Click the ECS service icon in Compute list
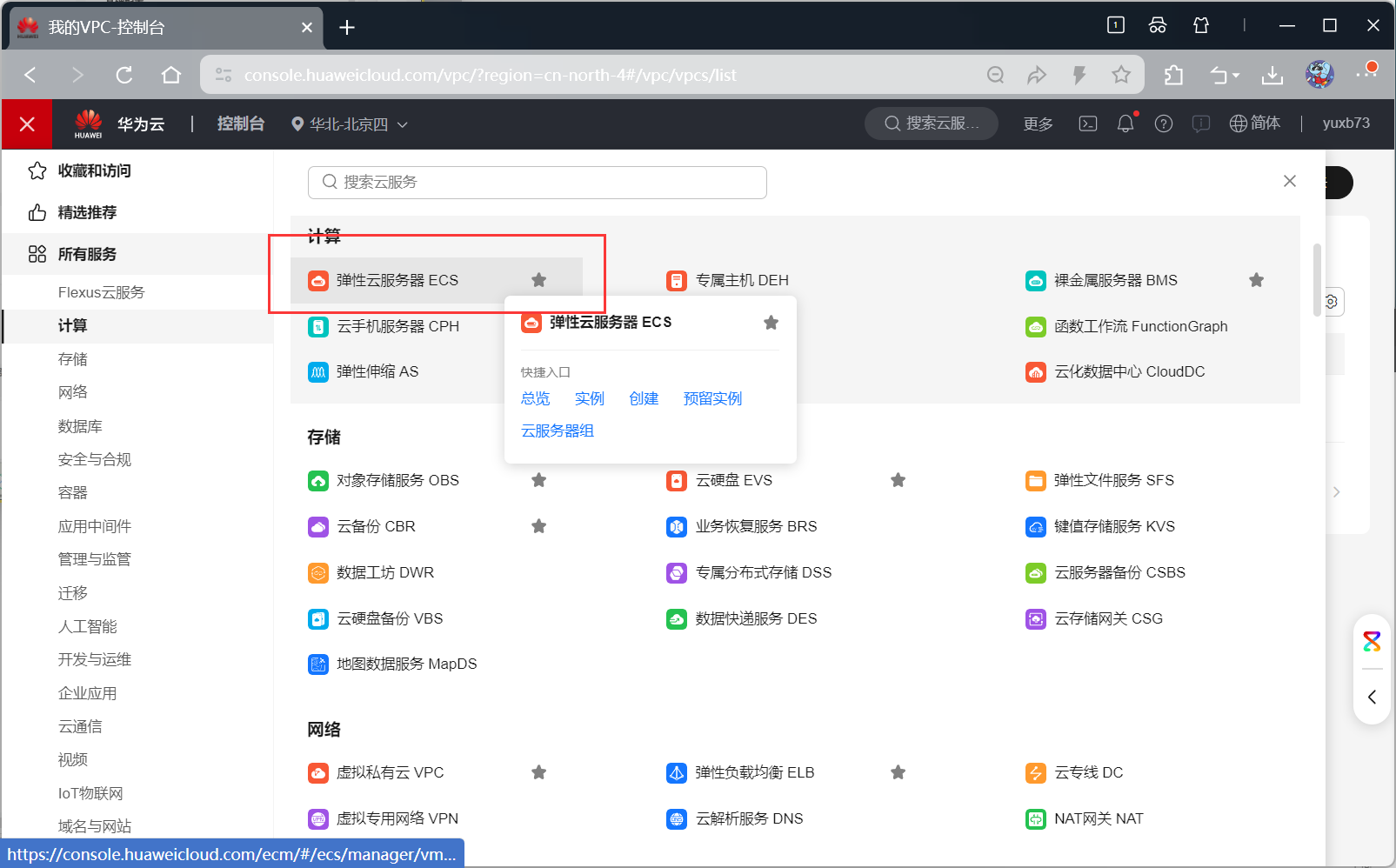This screenshot has width=1396, height=868. point(318,280)
